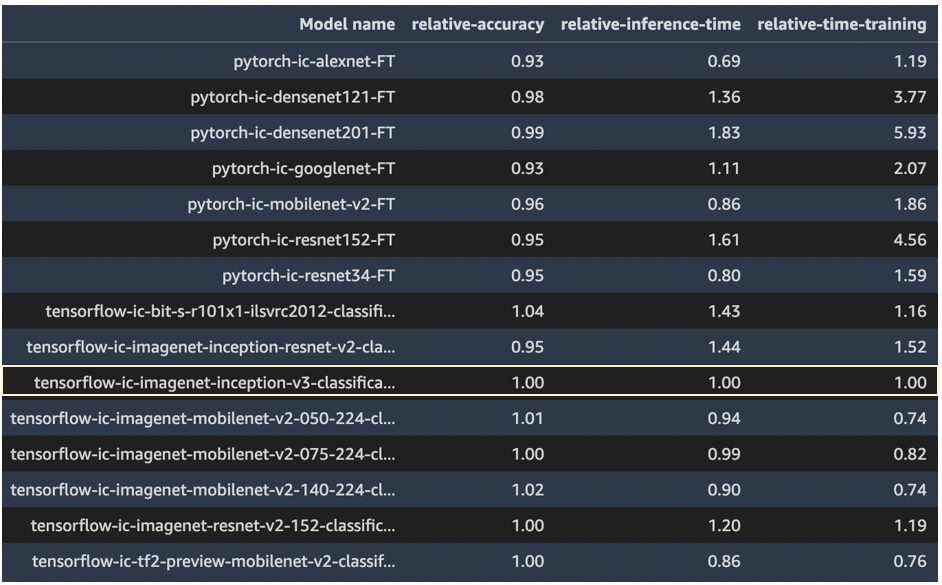Click bit-s-r101x1 training time value 1.16
The width and height of the screenshot is (942, 585).
click(910, 311)
